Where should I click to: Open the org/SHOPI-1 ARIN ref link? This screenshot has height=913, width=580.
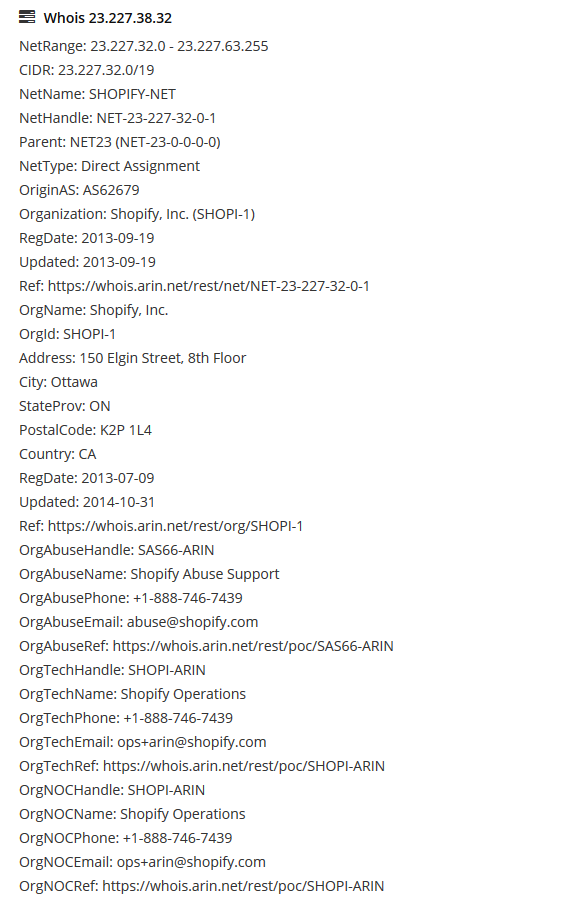tap(175, 526)
